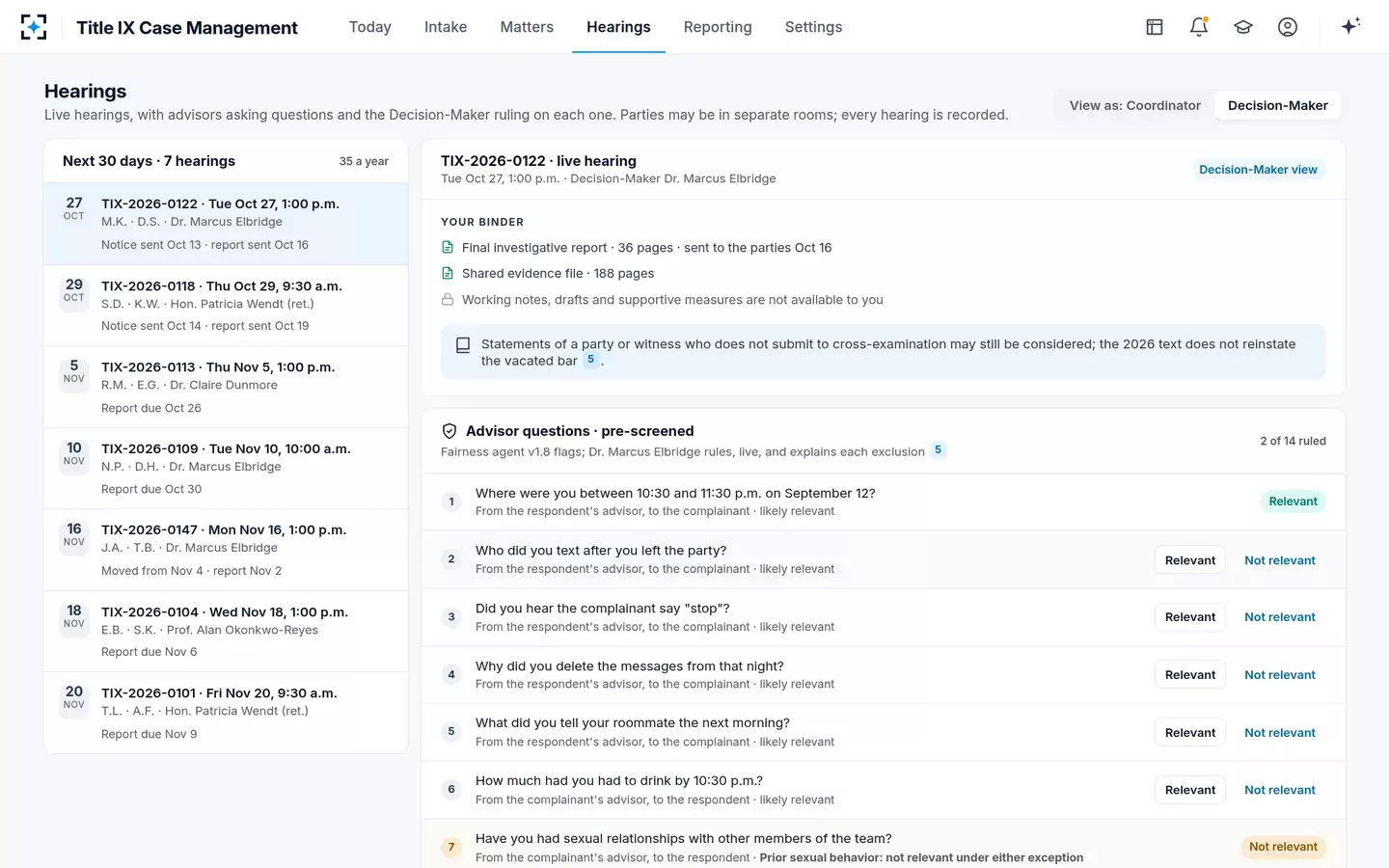Switch view to Coordinator

pyautogui.click(x=1135, y=106)
